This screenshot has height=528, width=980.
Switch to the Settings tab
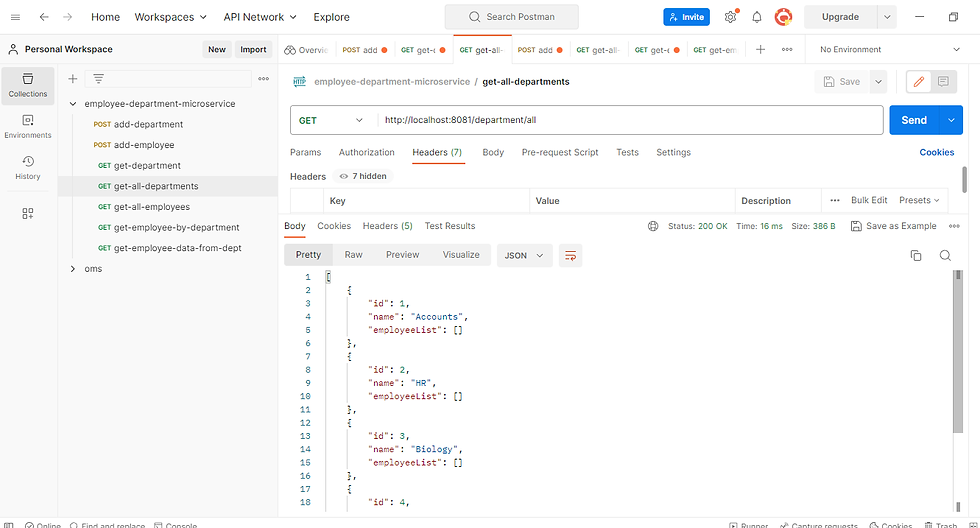(673, 152)
